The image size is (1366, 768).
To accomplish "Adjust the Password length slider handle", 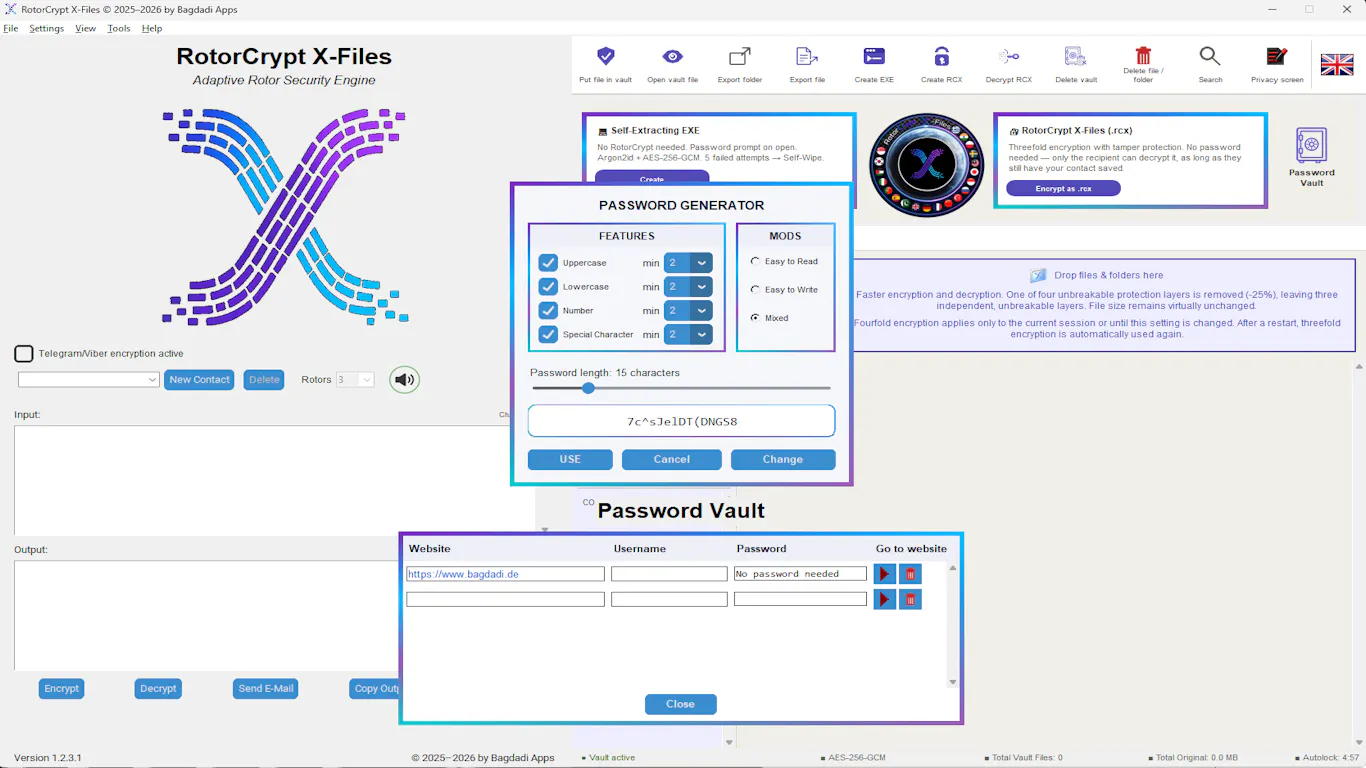I will point(588,388).
